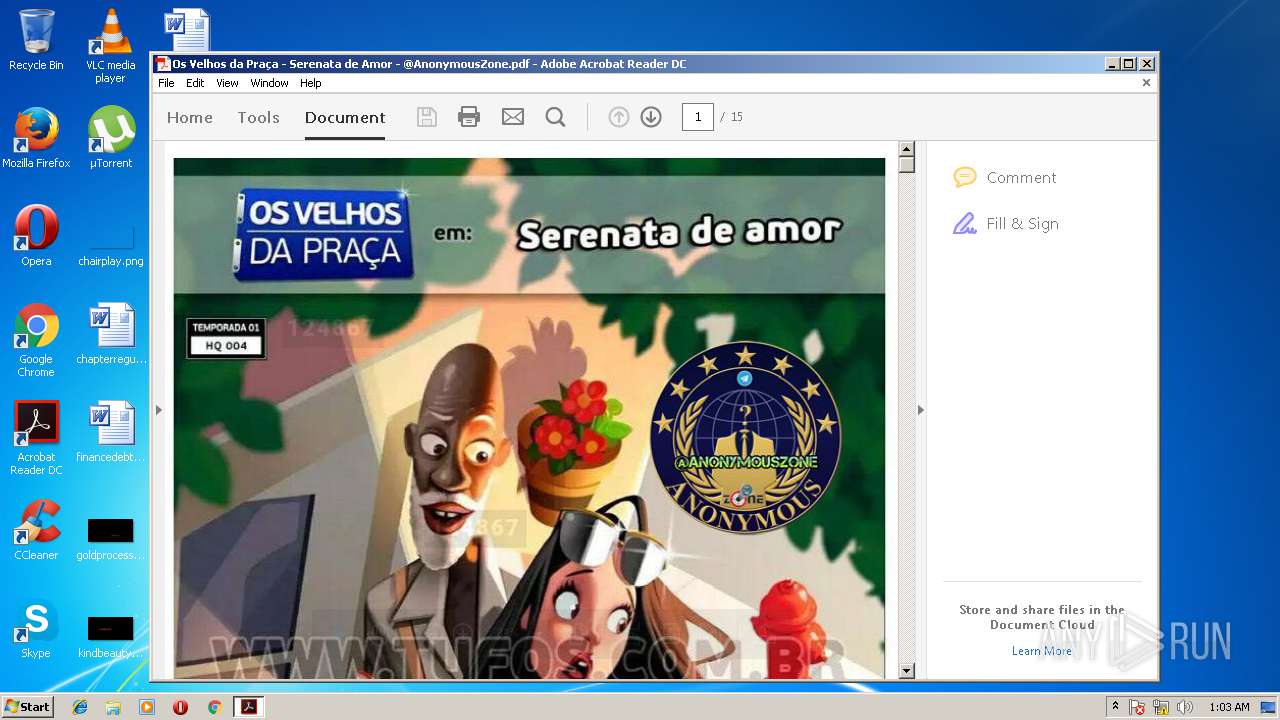This screenshot has width=1280, height=720.
Task: Open media player taskbar icon
Action: point(147,707)
